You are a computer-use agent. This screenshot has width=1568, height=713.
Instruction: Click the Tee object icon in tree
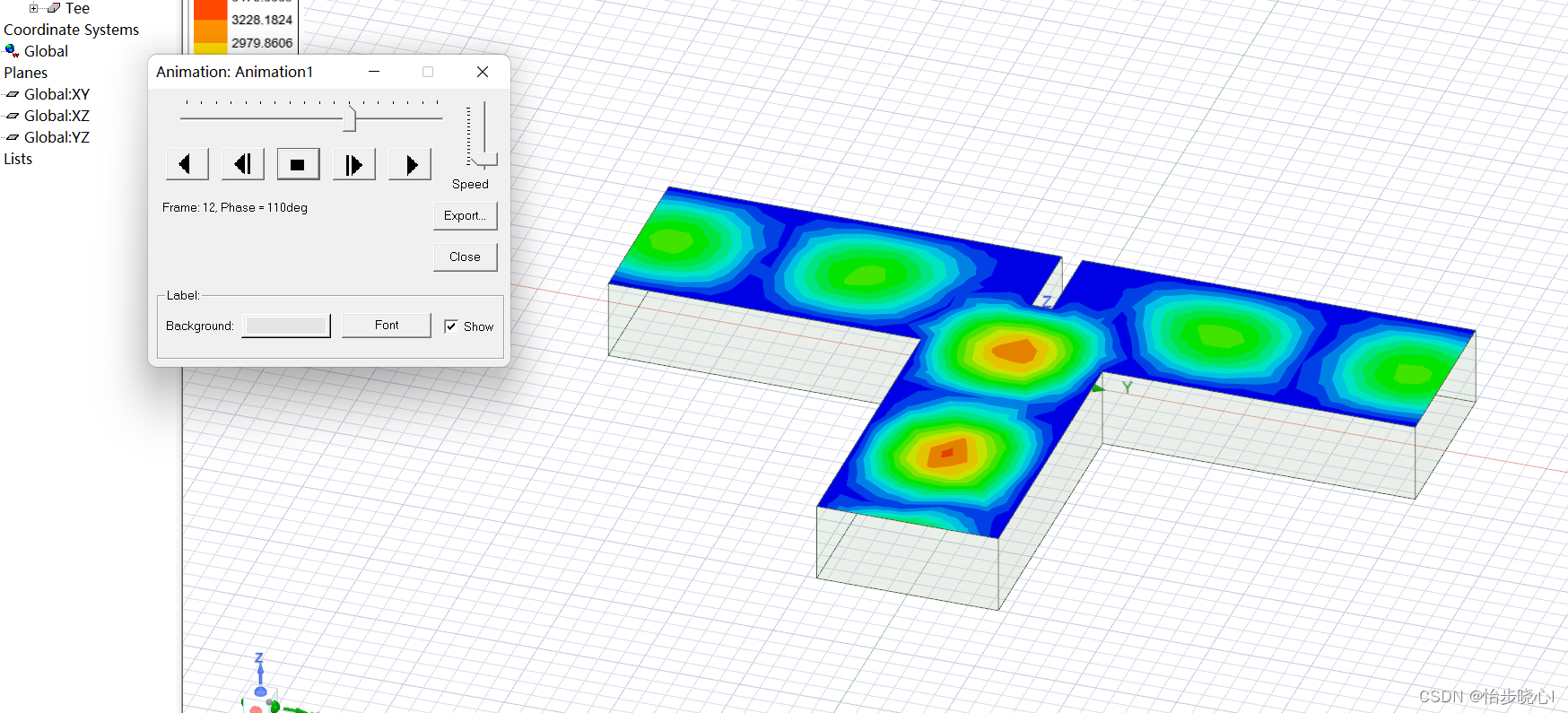tap(54, 8)
